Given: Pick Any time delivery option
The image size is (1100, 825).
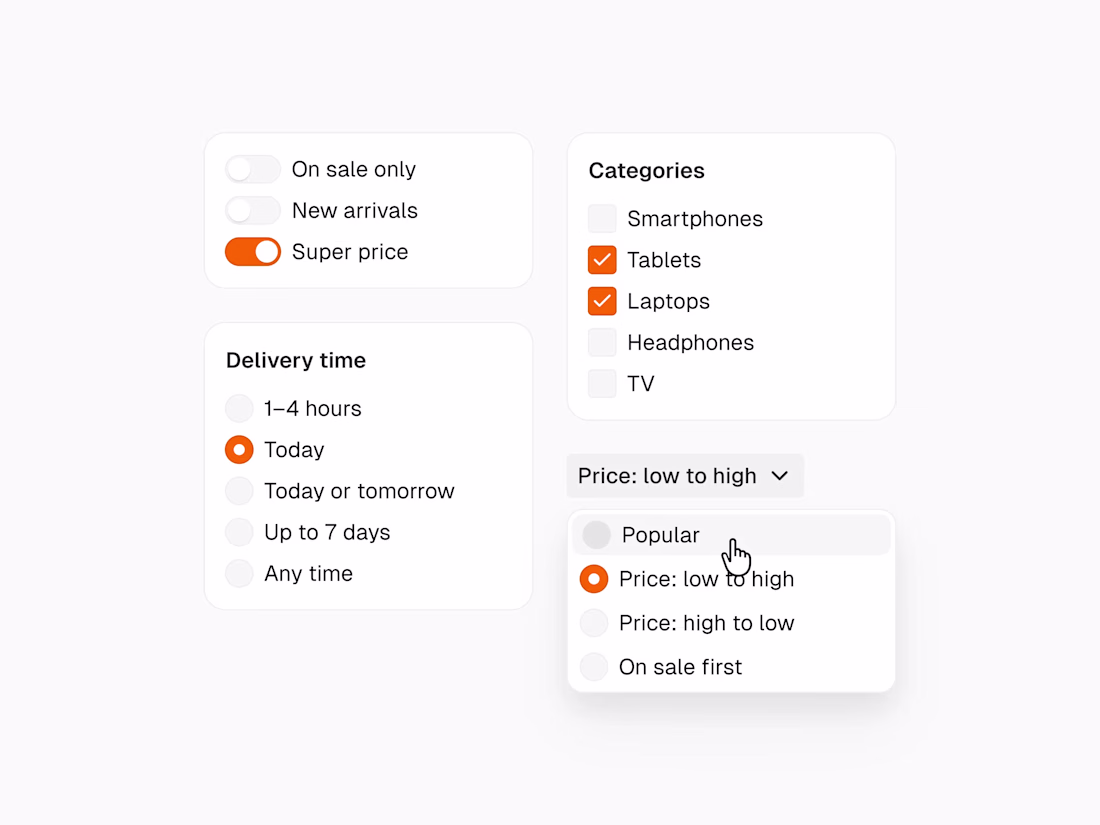Looking at the screenshot, I should [x=239, y=573].
